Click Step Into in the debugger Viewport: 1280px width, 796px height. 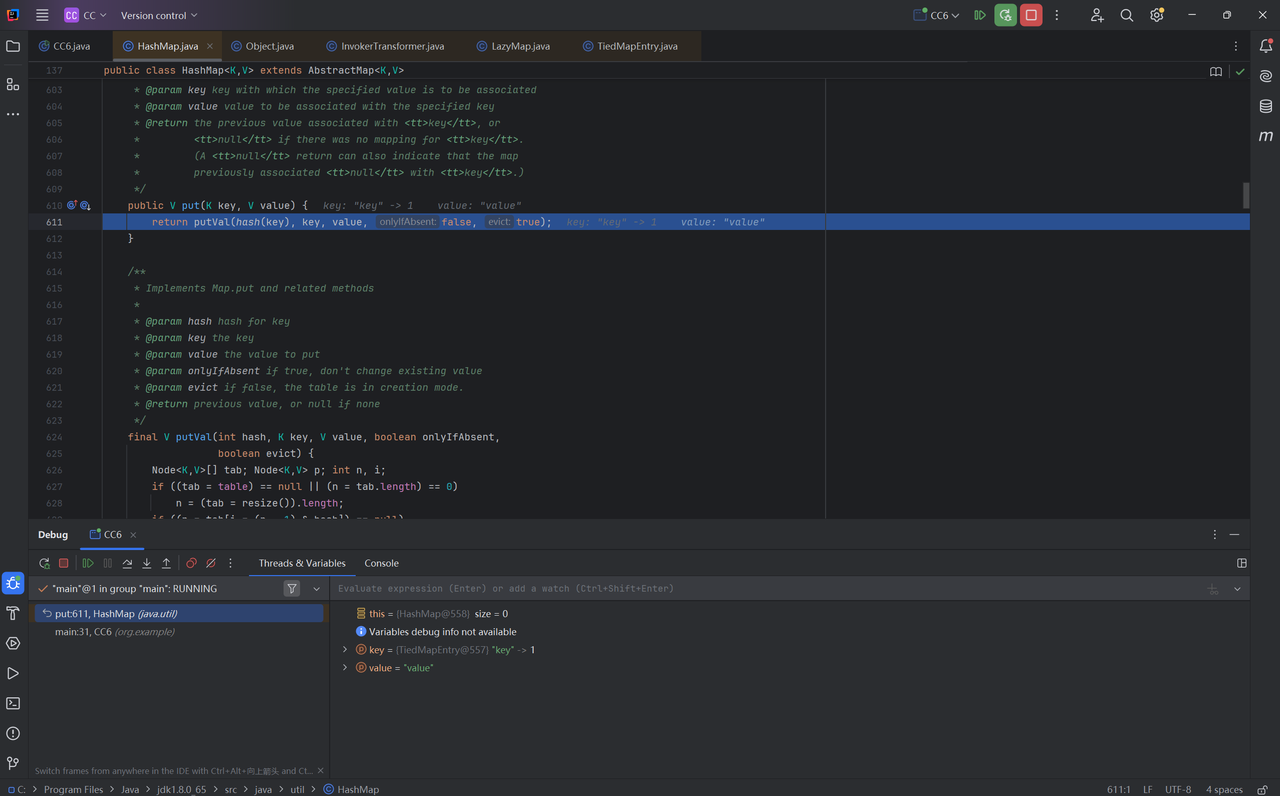click(147, 563)
